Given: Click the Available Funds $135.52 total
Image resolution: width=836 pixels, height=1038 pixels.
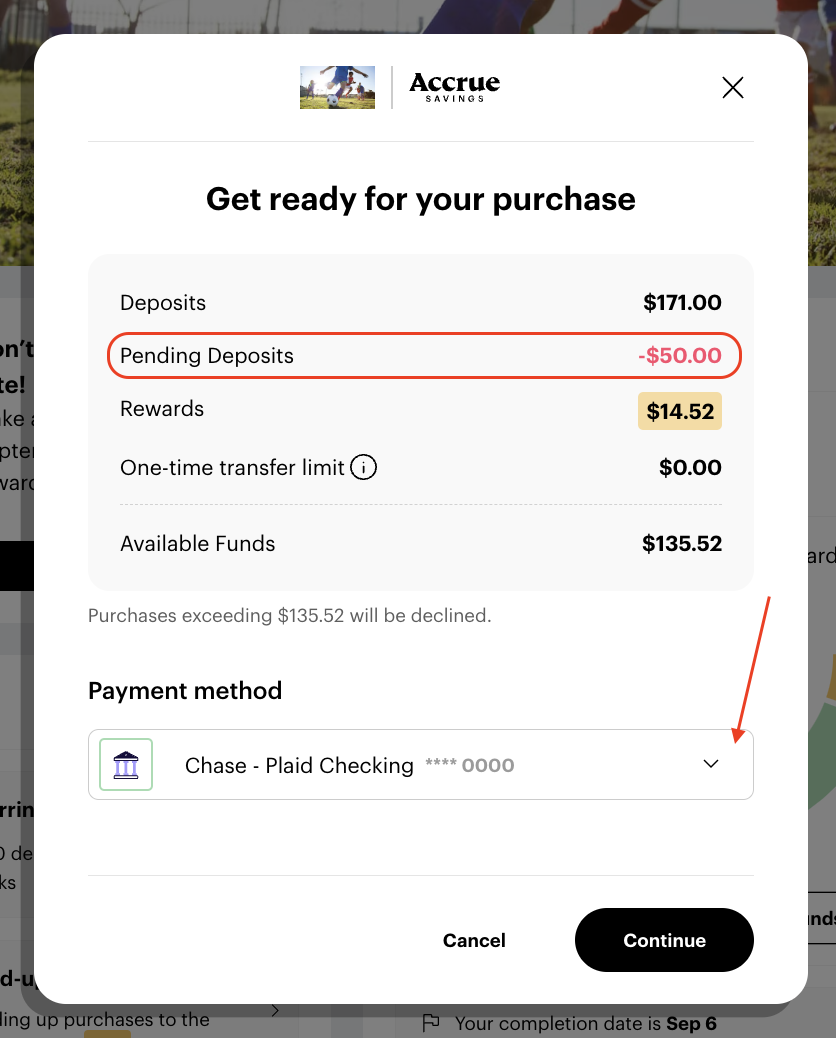Looking at the screenshot, I should [x=682, y=544].
